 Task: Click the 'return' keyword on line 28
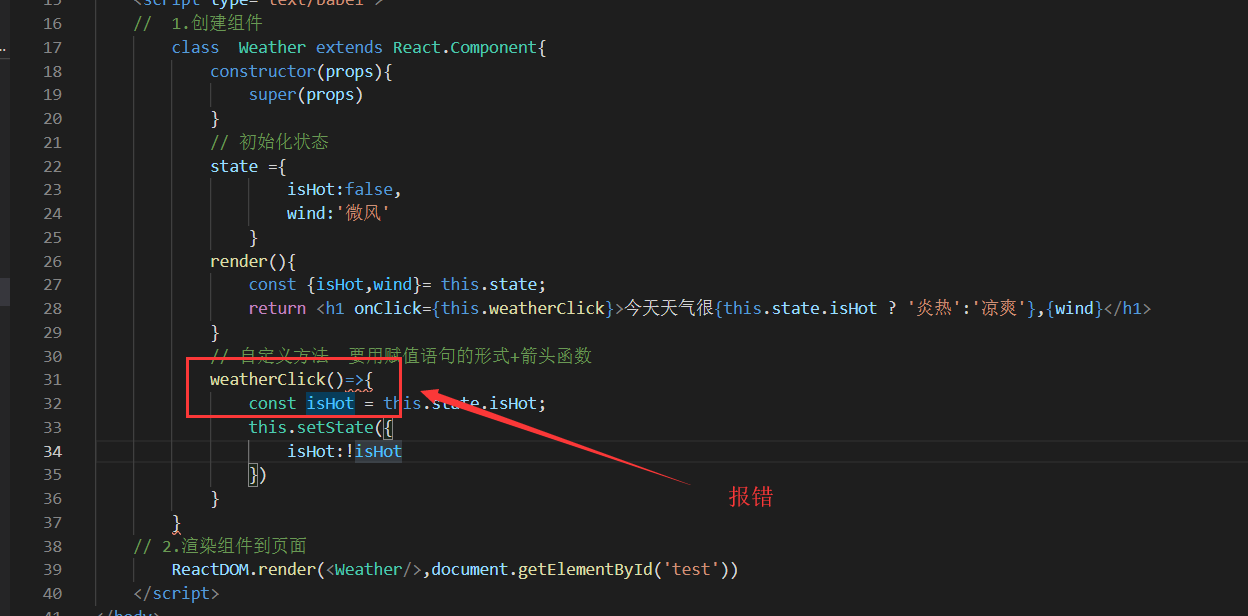click(278, 308)
